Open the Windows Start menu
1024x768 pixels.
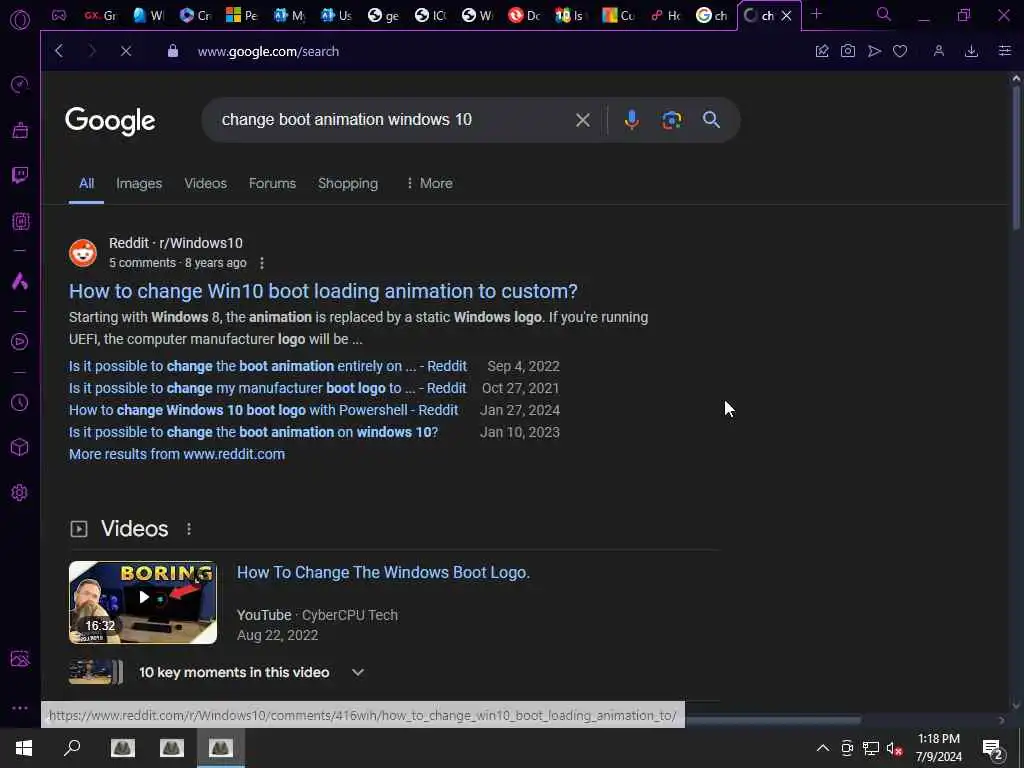[x=24, y=748]
